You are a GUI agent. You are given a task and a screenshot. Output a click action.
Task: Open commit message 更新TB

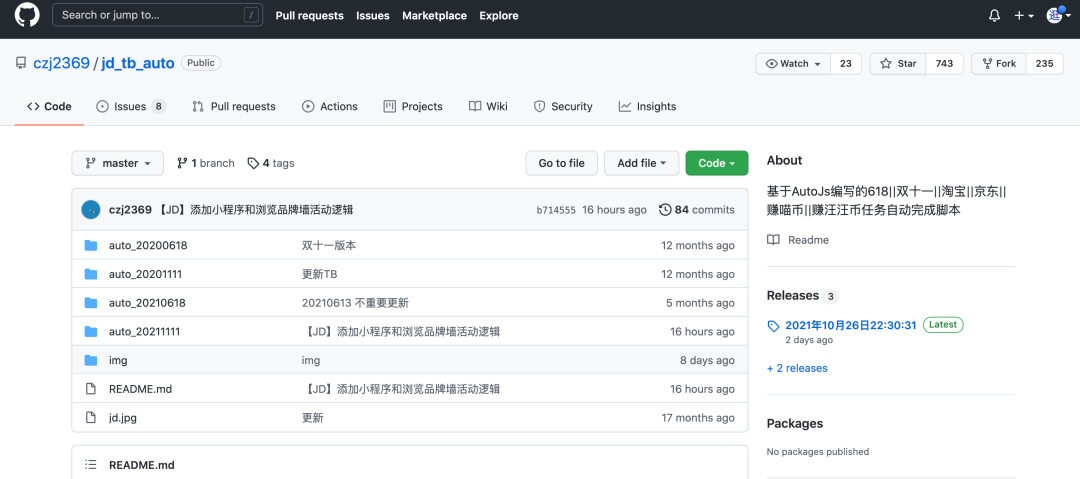click(320, 274)
